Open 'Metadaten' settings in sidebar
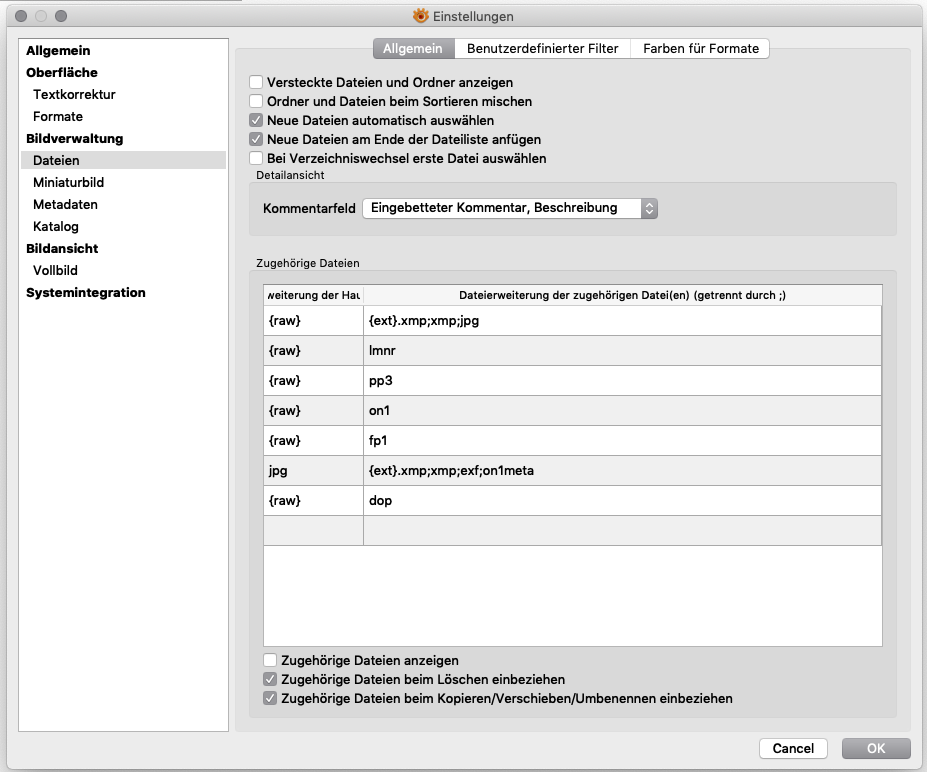Screen dimensions: 927x772 pyautogui.click(x=65, y=205)
